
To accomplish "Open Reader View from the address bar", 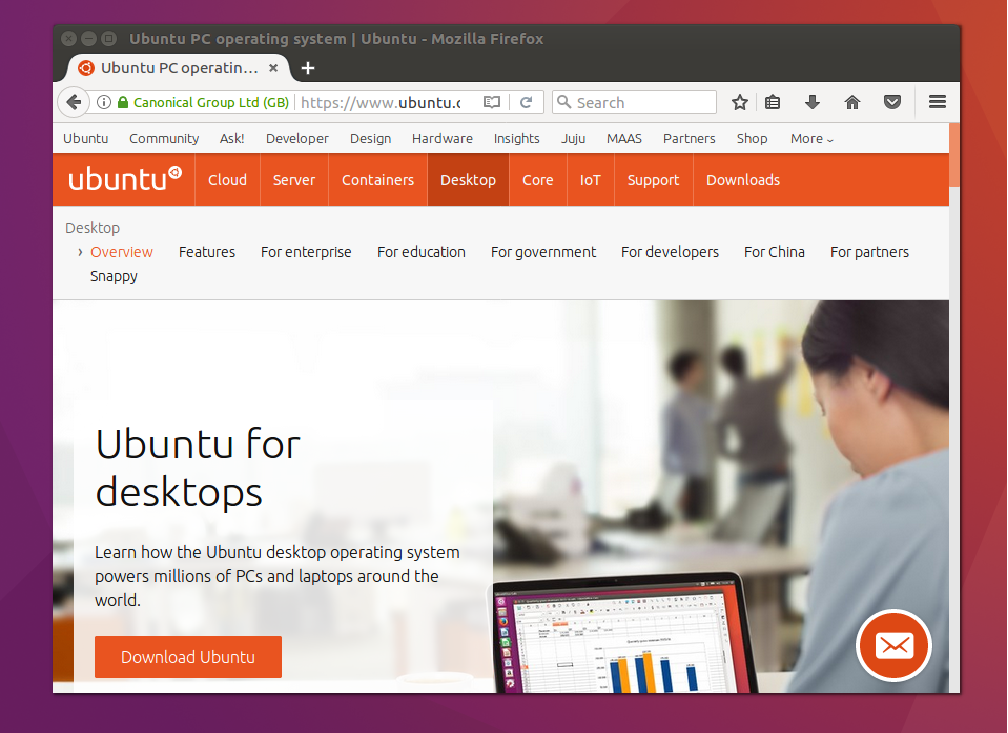I will [492, 102].
